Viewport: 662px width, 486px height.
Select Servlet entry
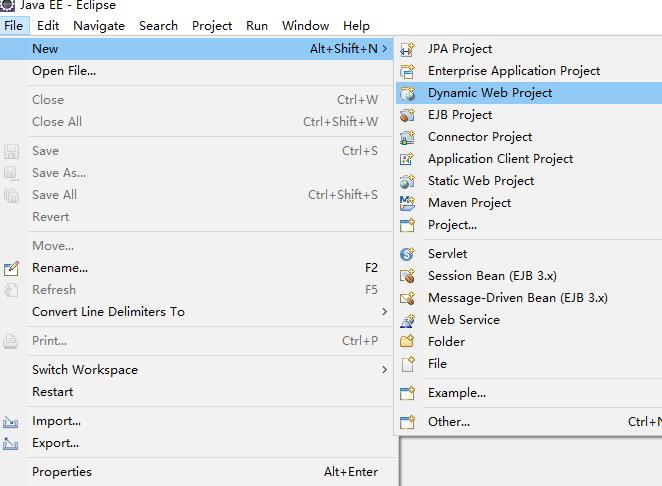click(529, 254)
